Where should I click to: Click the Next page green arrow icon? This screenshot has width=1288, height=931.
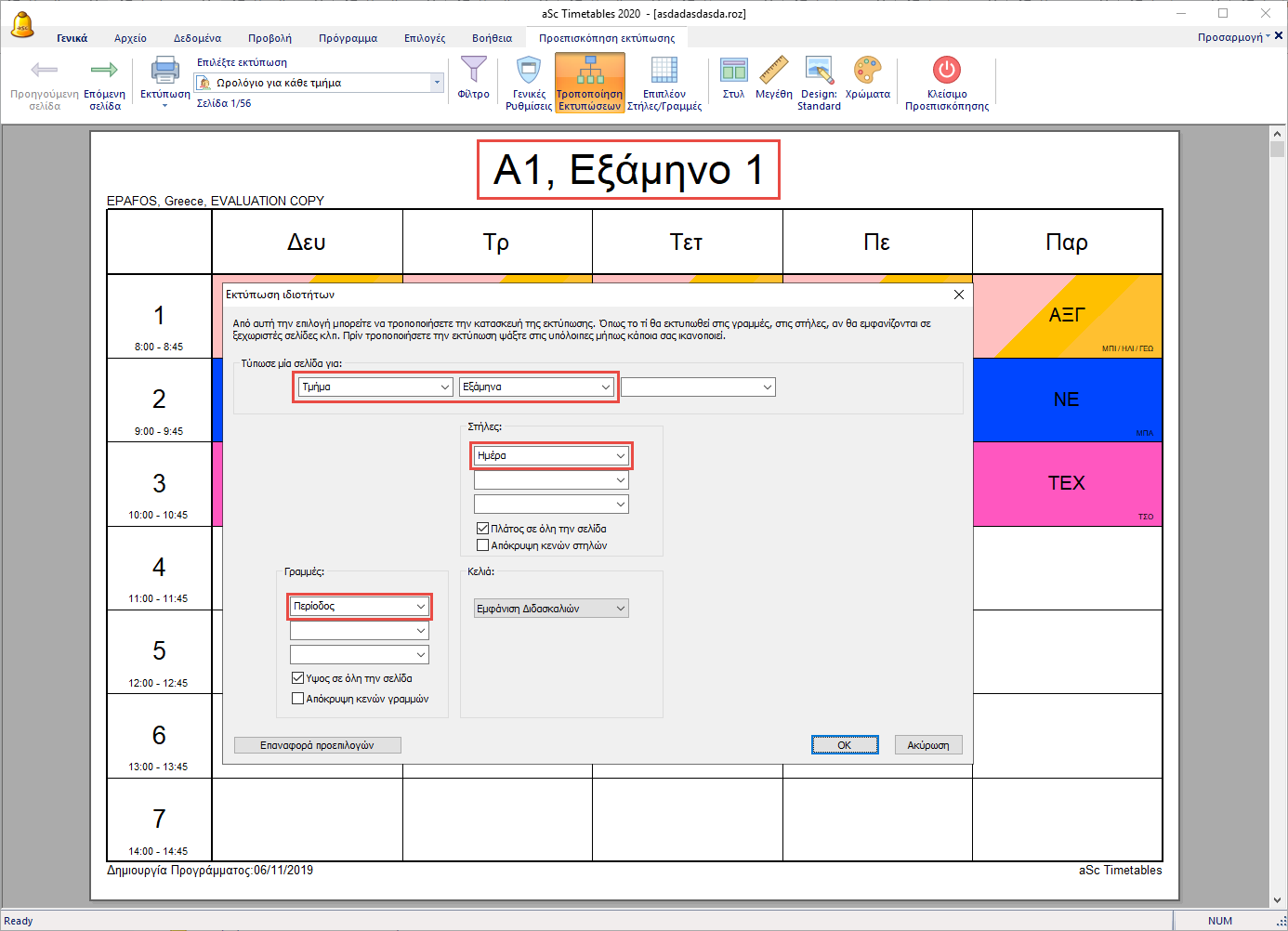104,71
